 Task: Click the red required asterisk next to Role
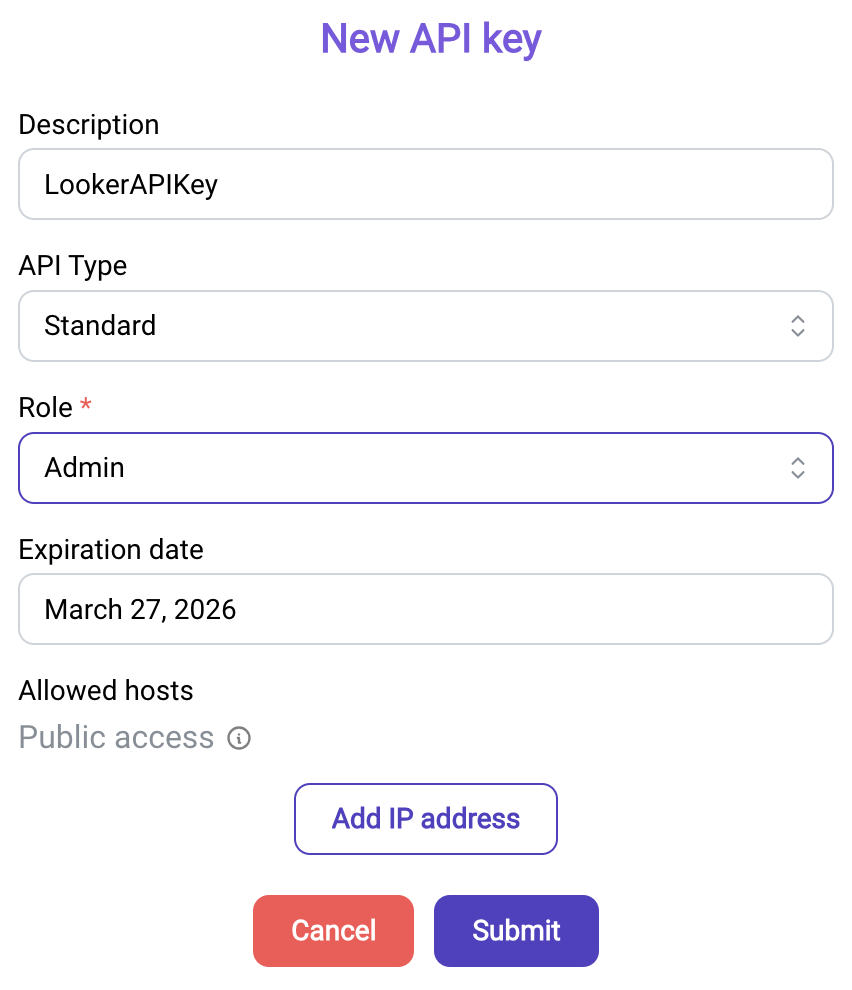coord(86,403)
